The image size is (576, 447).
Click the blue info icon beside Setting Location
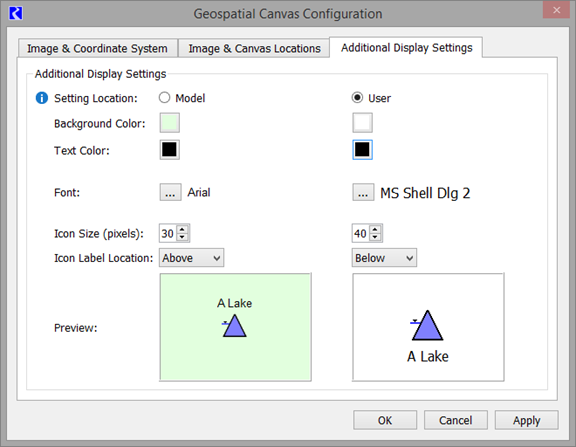[42, 98]
